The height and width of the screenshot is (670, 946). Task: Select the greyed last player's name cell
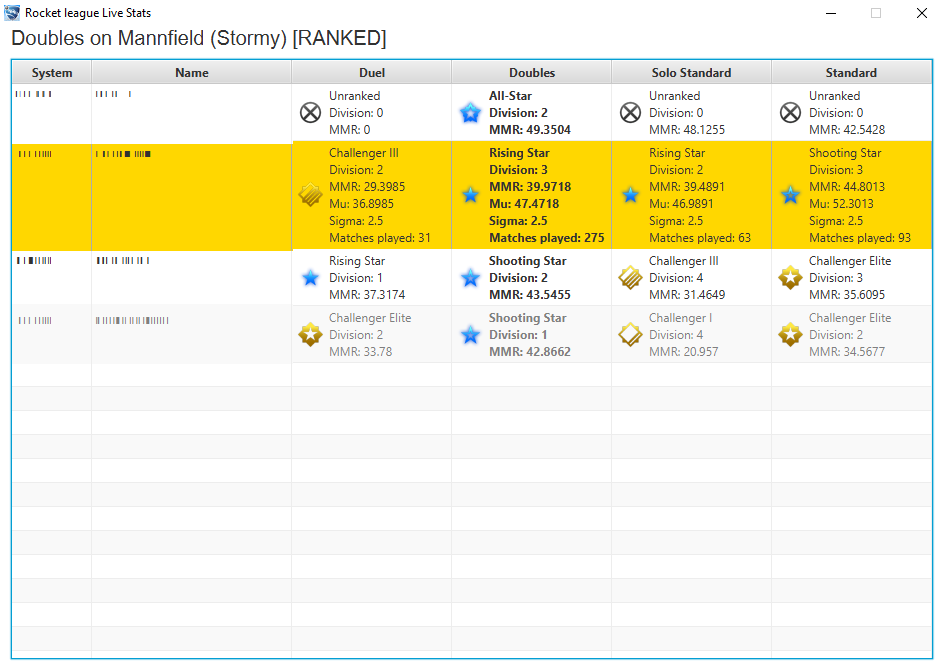[191, 335]
